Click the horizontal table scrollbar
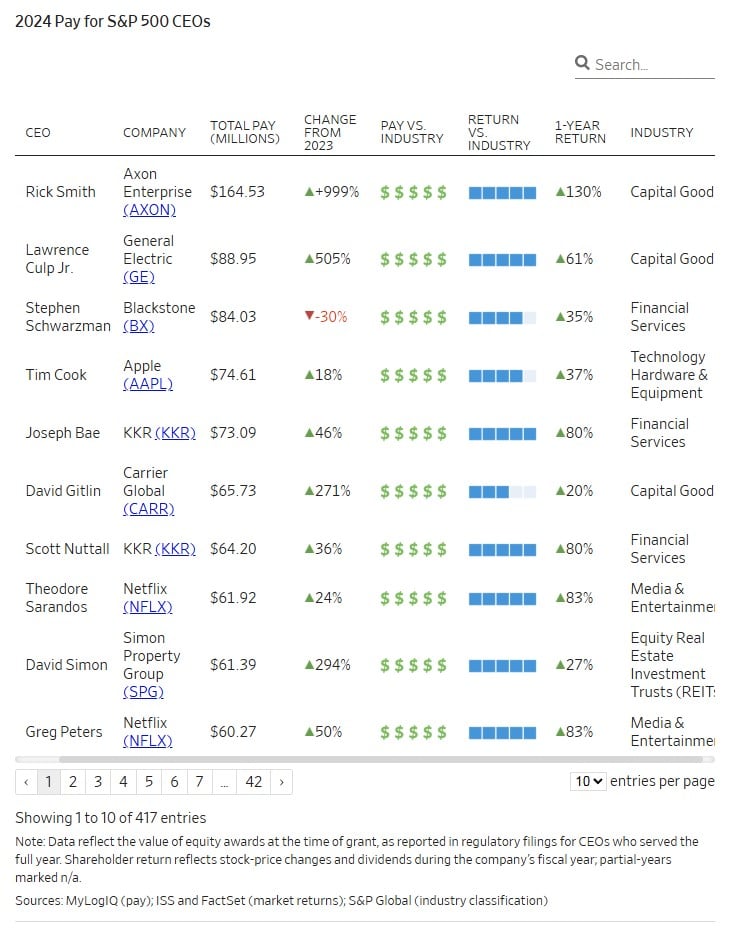Image resolution: width=730 pixels, height=931 pixels. pos(380,759)
